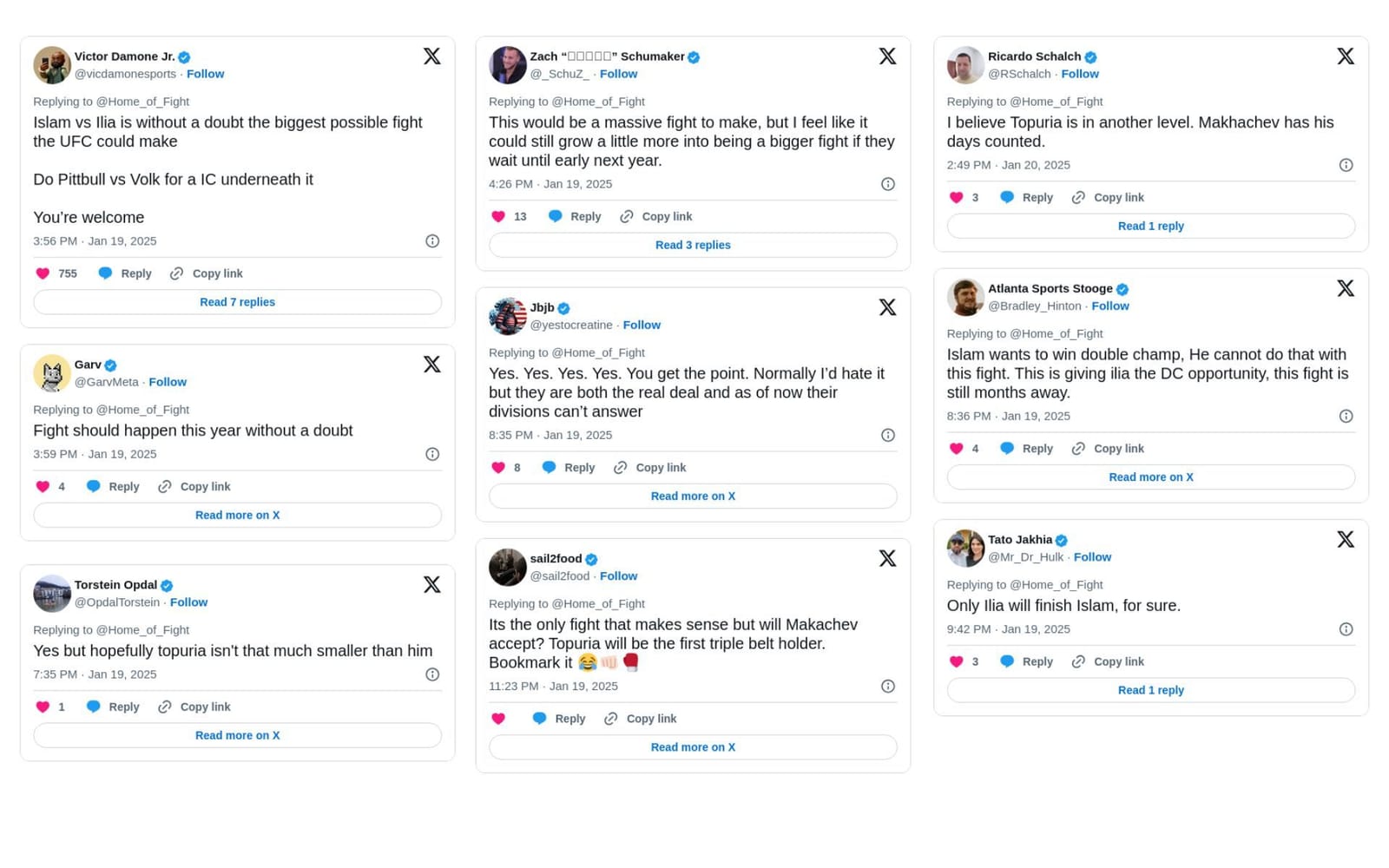Like sail2food's tweet using the heart icon
The height and width of the screenshot is (868, 1389).
click(x=498, y=719)
